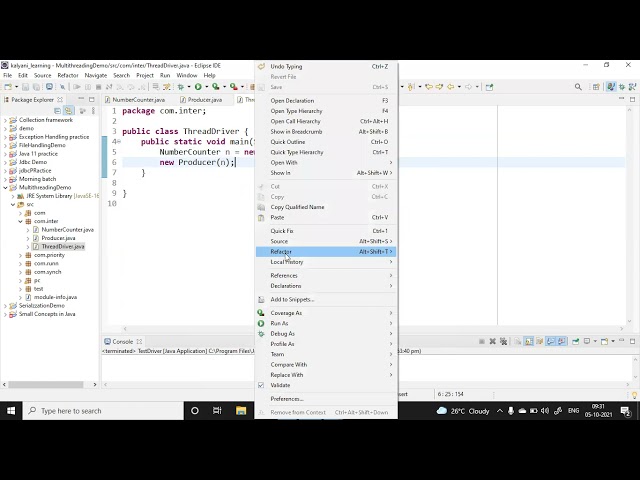Click Add to Snippets... entry

tap(326, 300)
